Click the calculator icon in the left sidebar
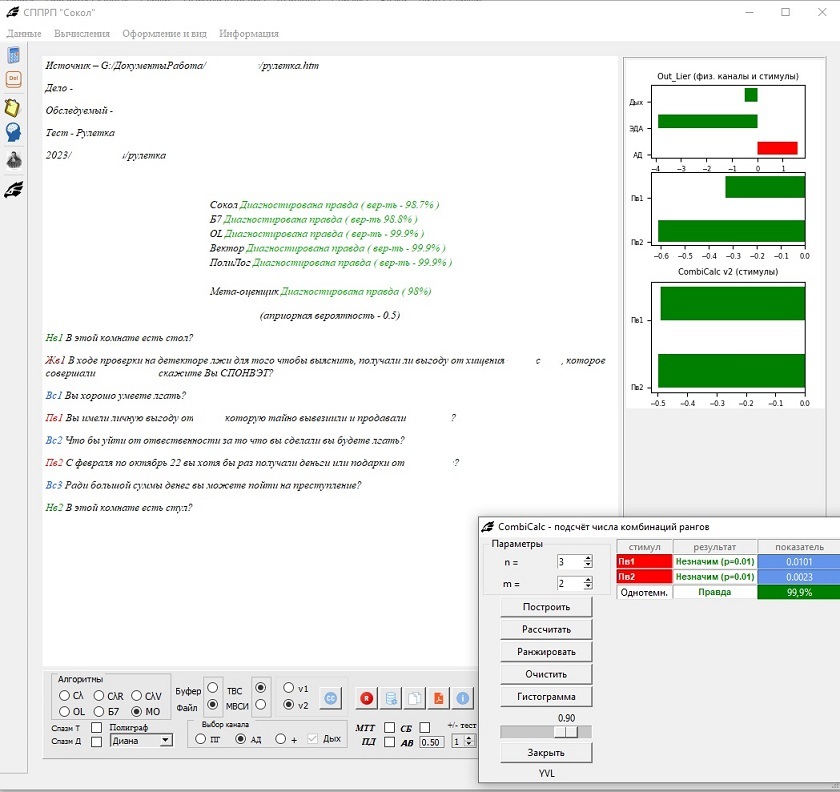Image resolution: width=840 pixels, height=792 pixels. click(x=14, y=56)
